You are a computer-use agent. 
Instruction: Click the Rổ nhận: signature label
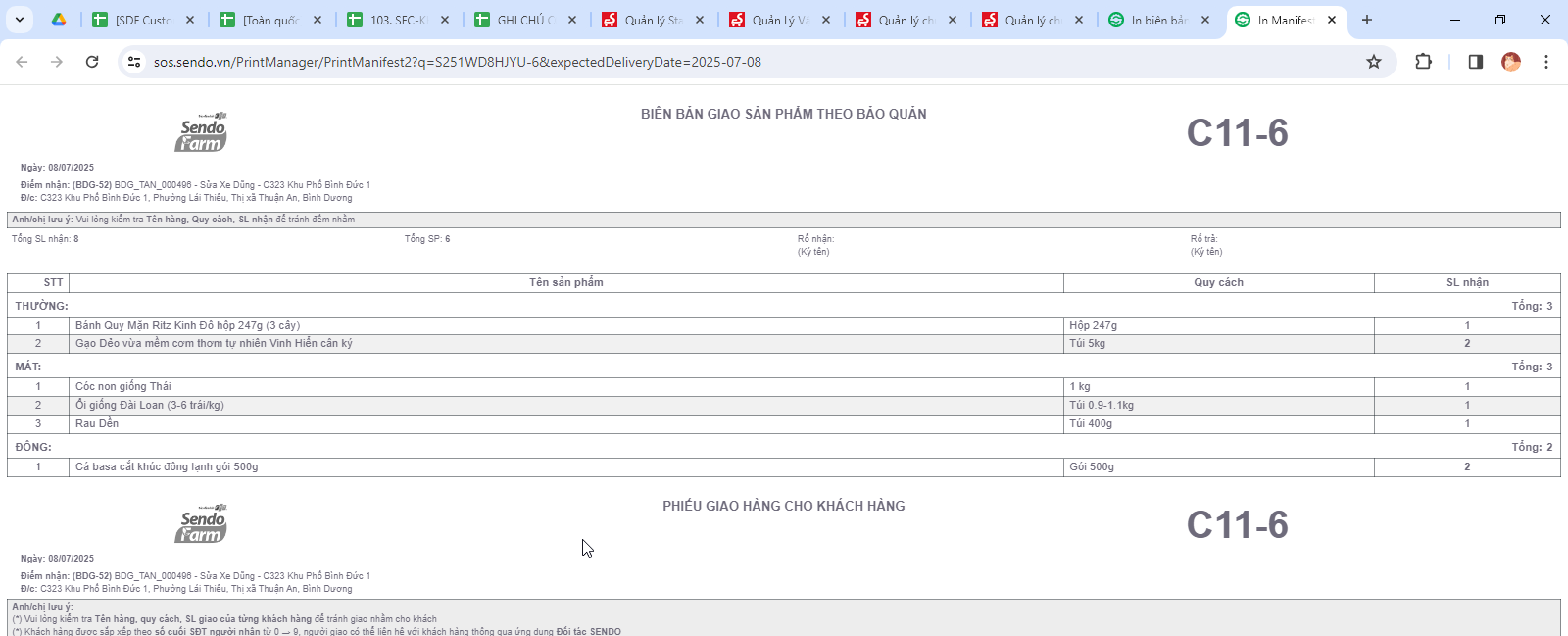coord(815,239)
